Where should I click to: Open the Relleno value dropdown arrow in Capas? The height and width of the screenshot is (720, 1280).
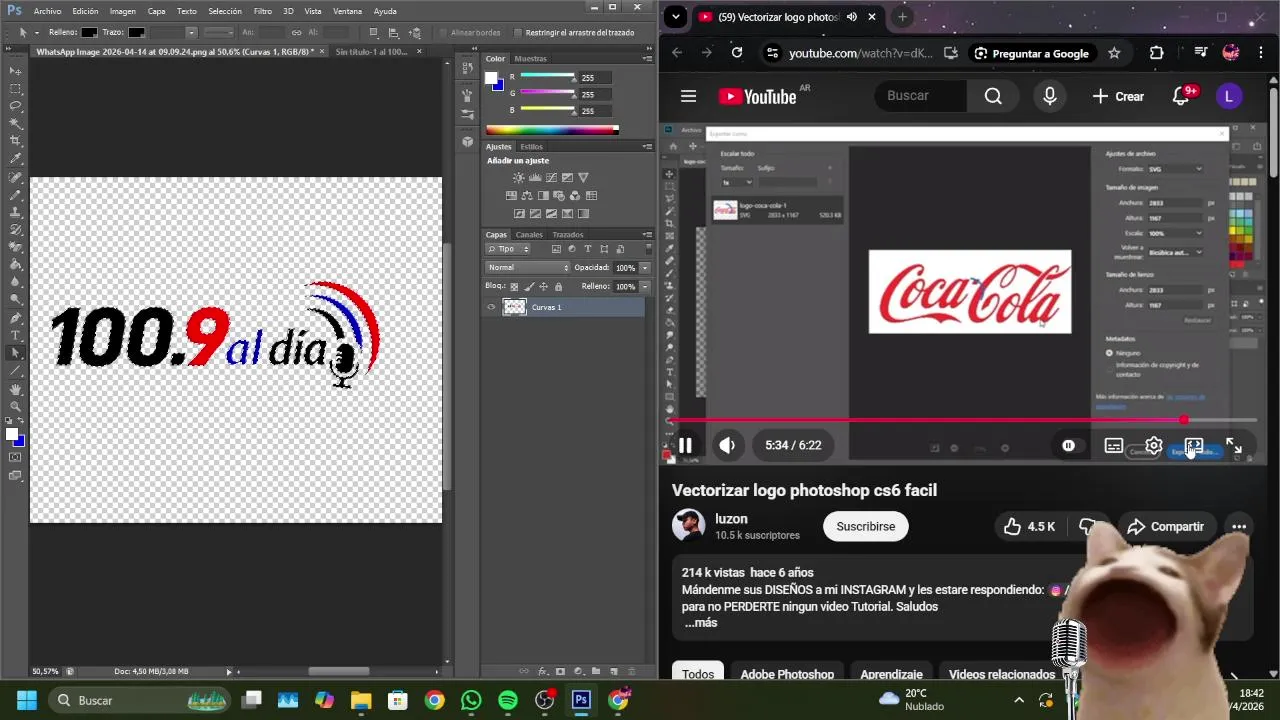click(645, 287)
